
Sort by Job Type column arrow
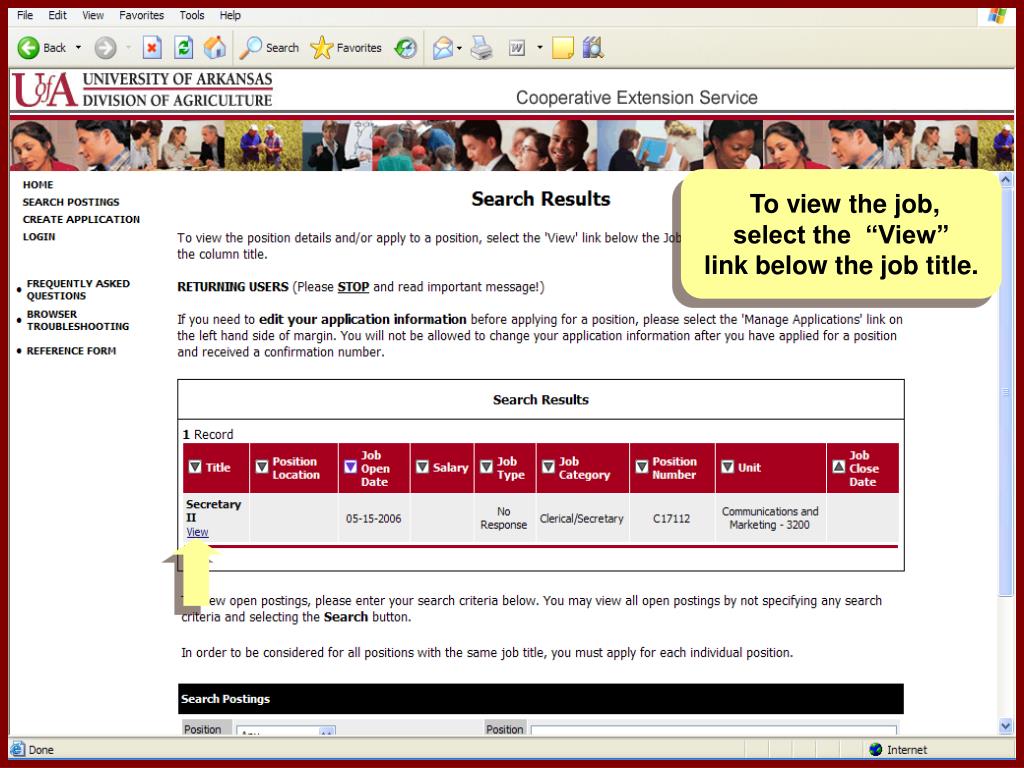486,467
